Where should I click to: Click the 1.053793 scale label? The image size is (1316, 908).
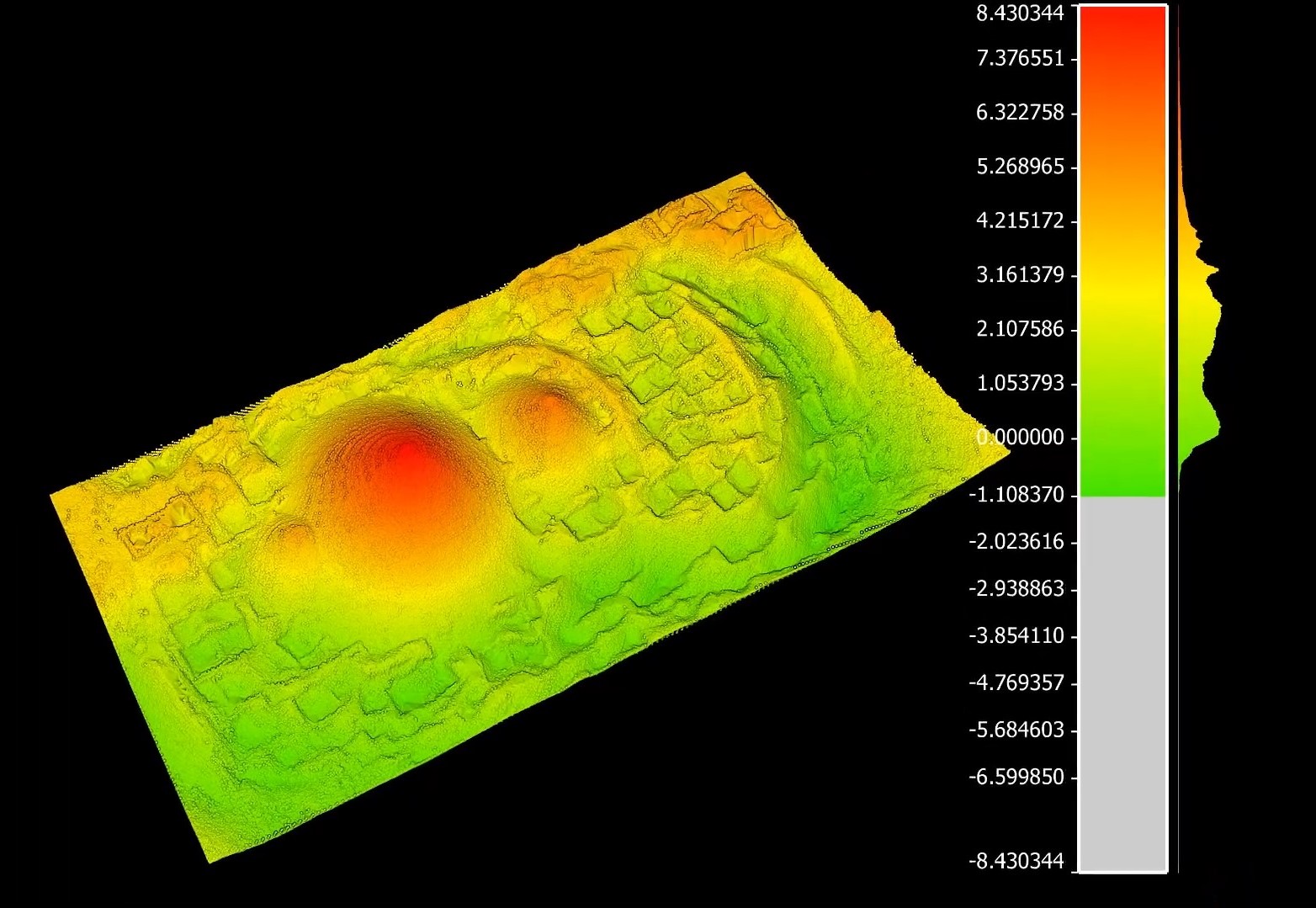(1020, 383)
